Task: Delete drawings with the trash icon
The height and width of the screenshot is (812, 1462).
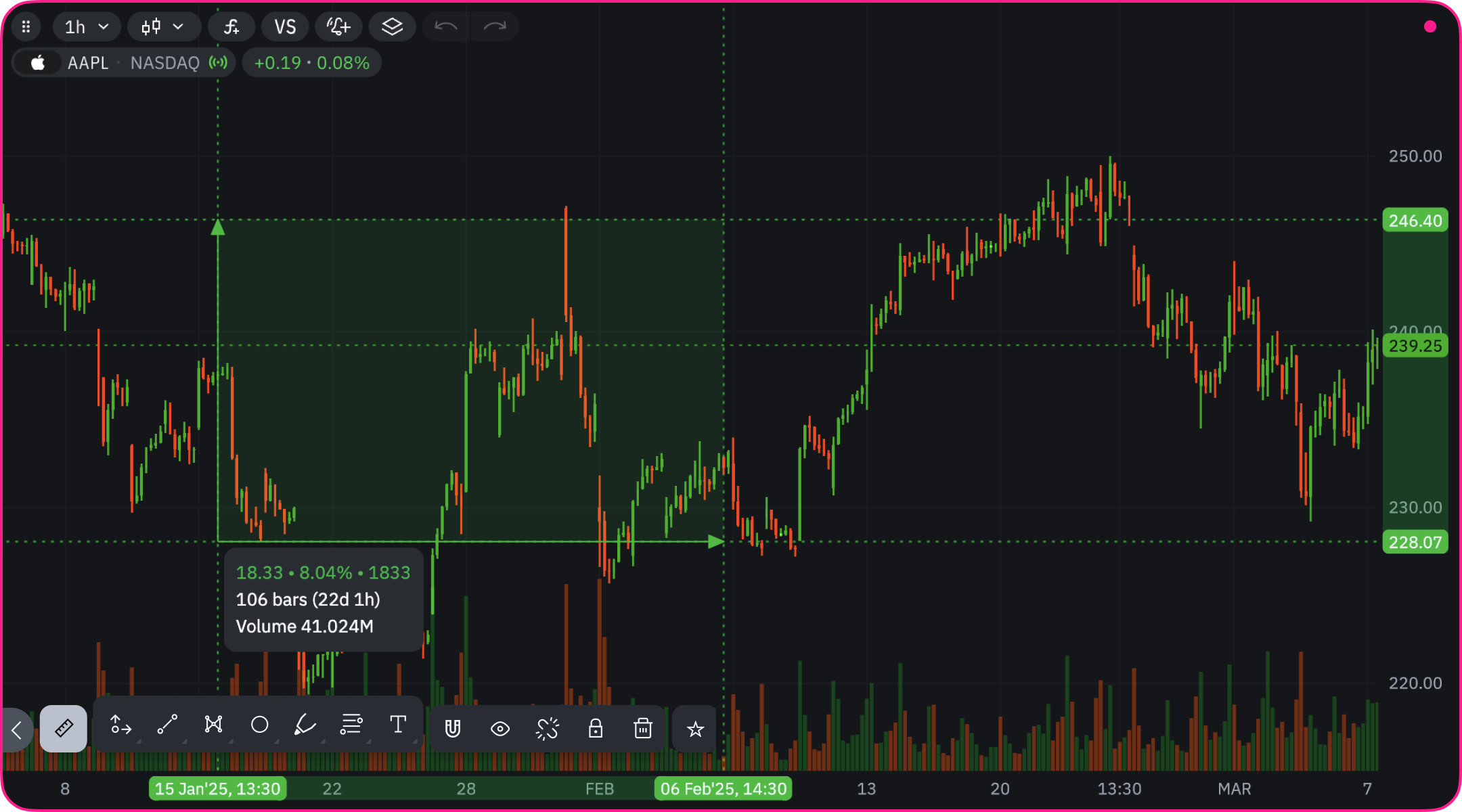Action: (x=642, y=729)
